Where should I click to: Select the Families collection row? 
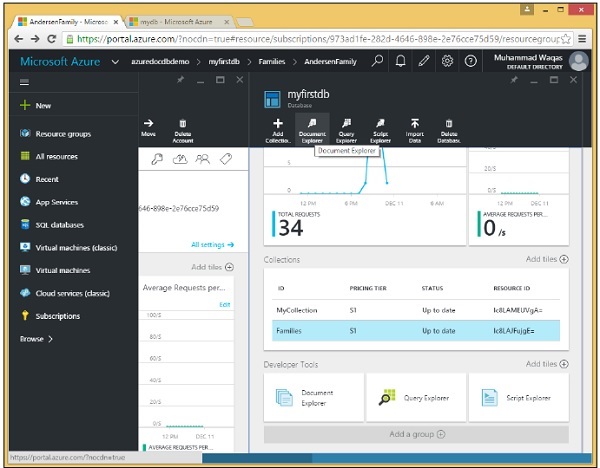pos(416,331)
